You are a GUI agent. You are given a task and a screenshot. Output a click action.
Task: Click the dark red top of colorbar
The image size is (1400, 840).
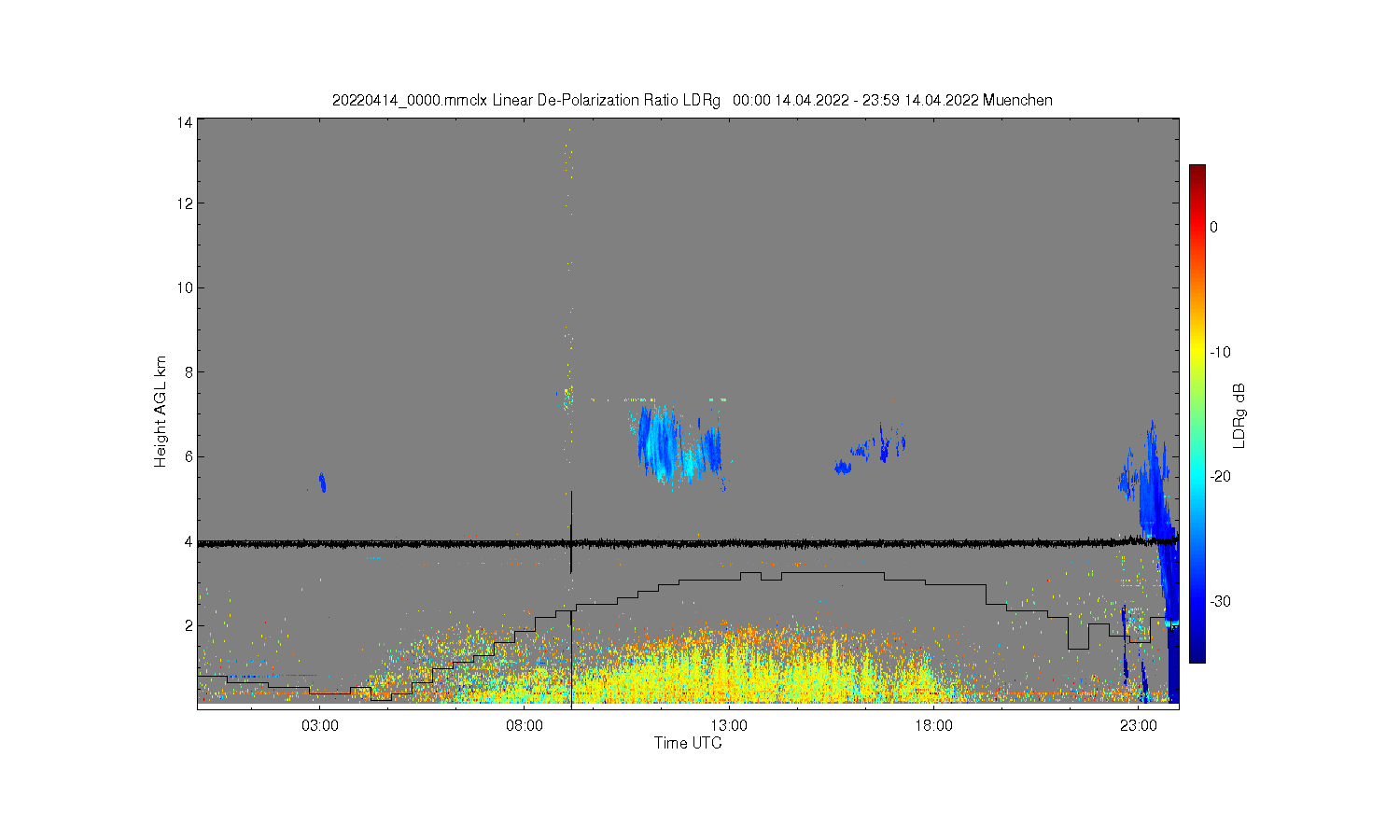coord(1197,173)
